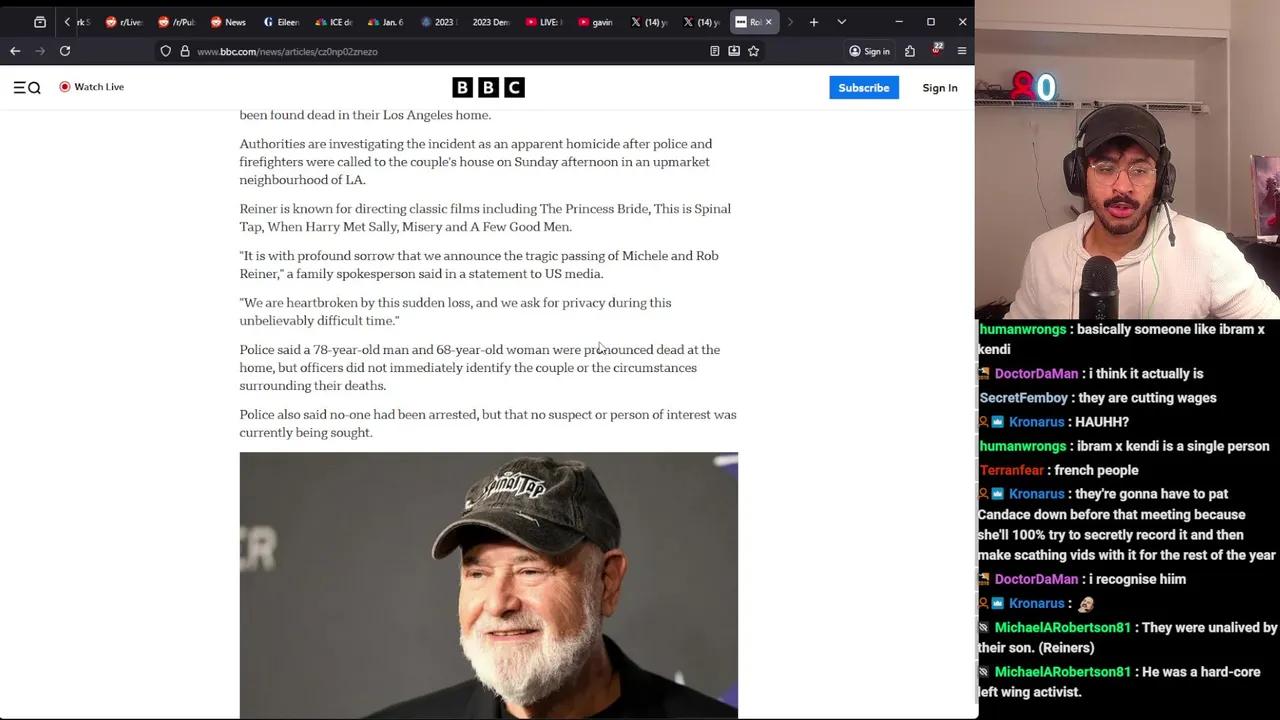Screen dimensions: 1280x720
Task: Click the blue Subscribe button
Action: coord(863,88)
